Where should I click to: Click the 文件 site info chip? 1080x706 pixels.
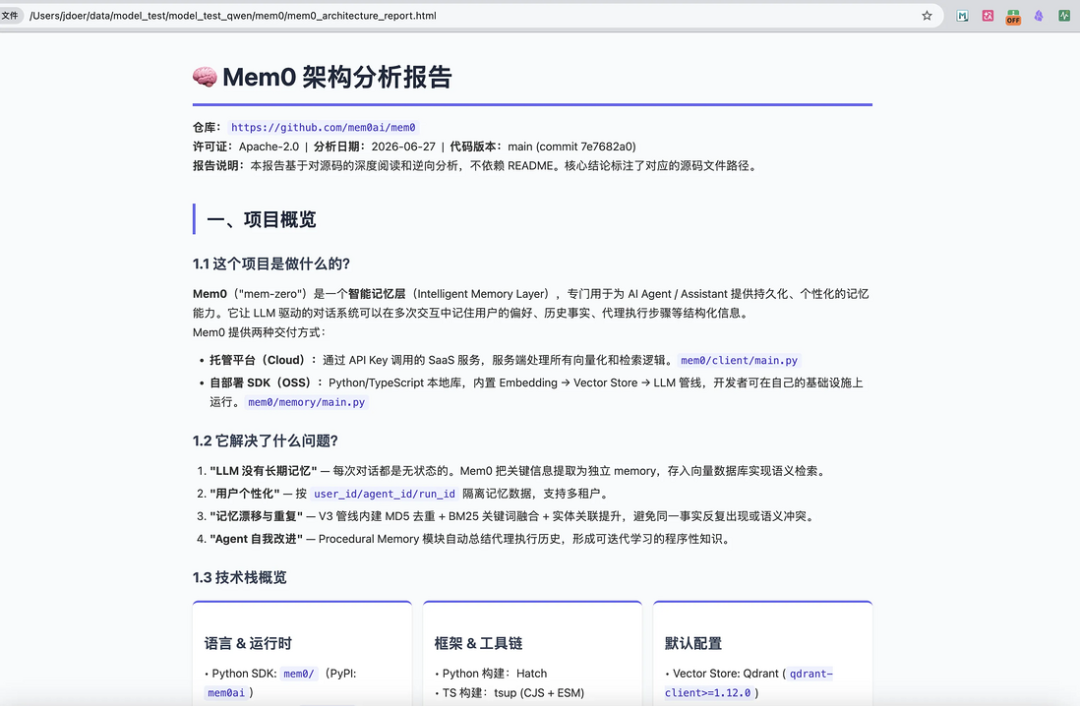pyautogui.click(x=10, y=15)
